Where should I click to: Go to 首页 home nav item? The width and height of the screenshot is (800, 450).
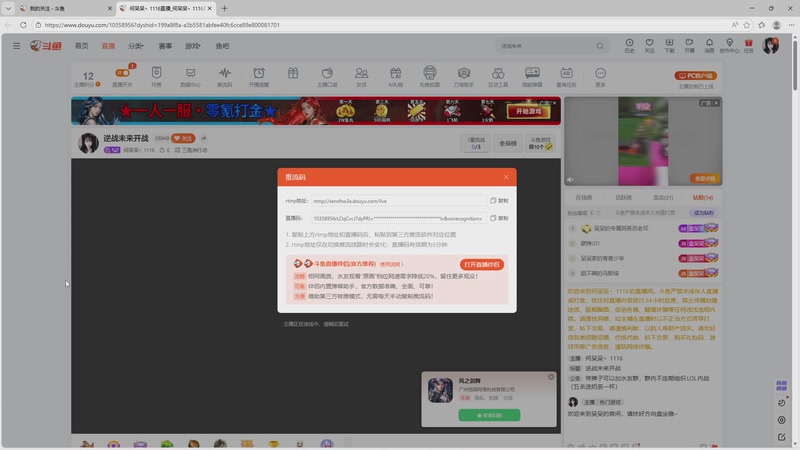tap(82, 46)
